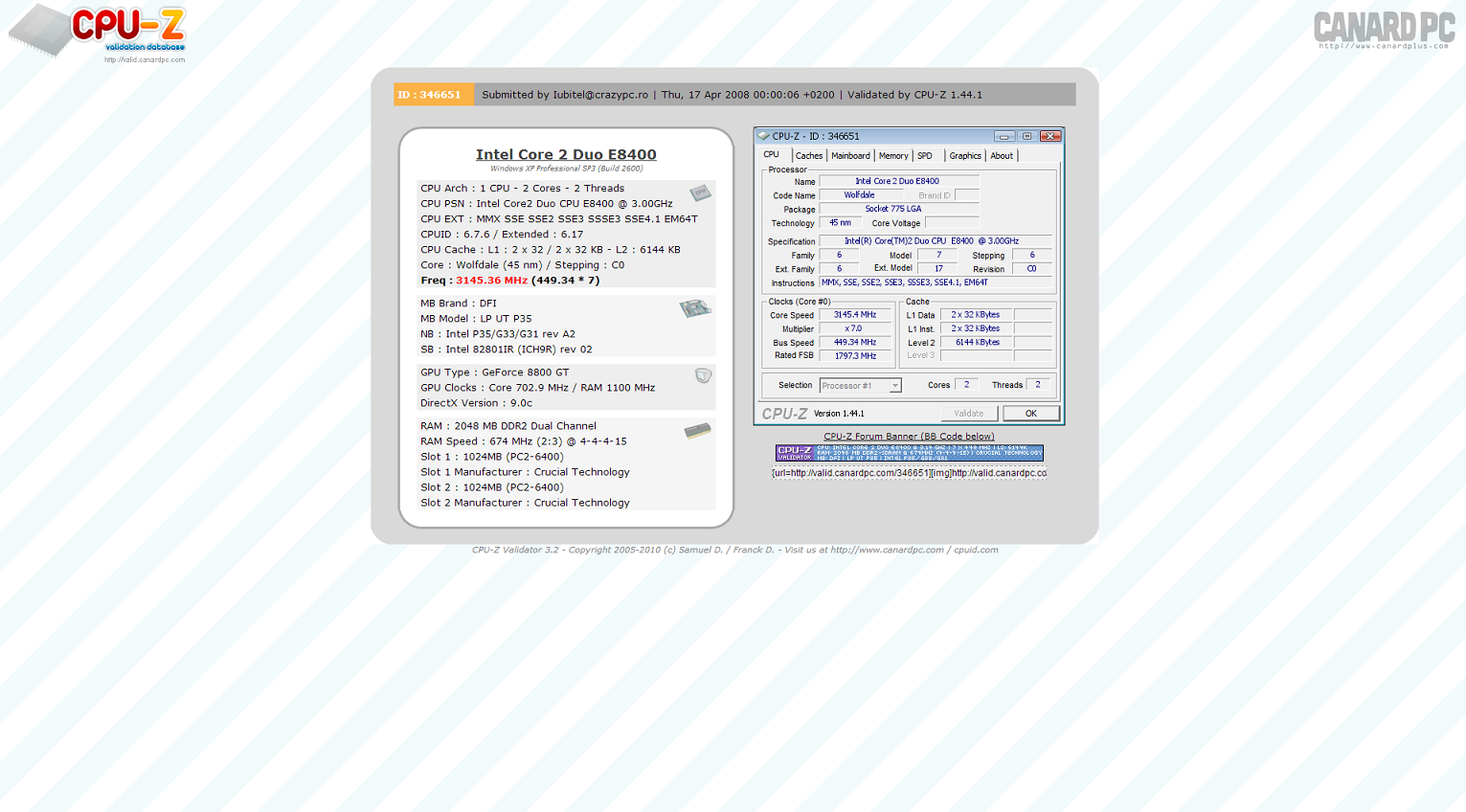1466x812 pixels.
Task: Click the DirectX Version : 9.0c line
Action: (476, 403)
